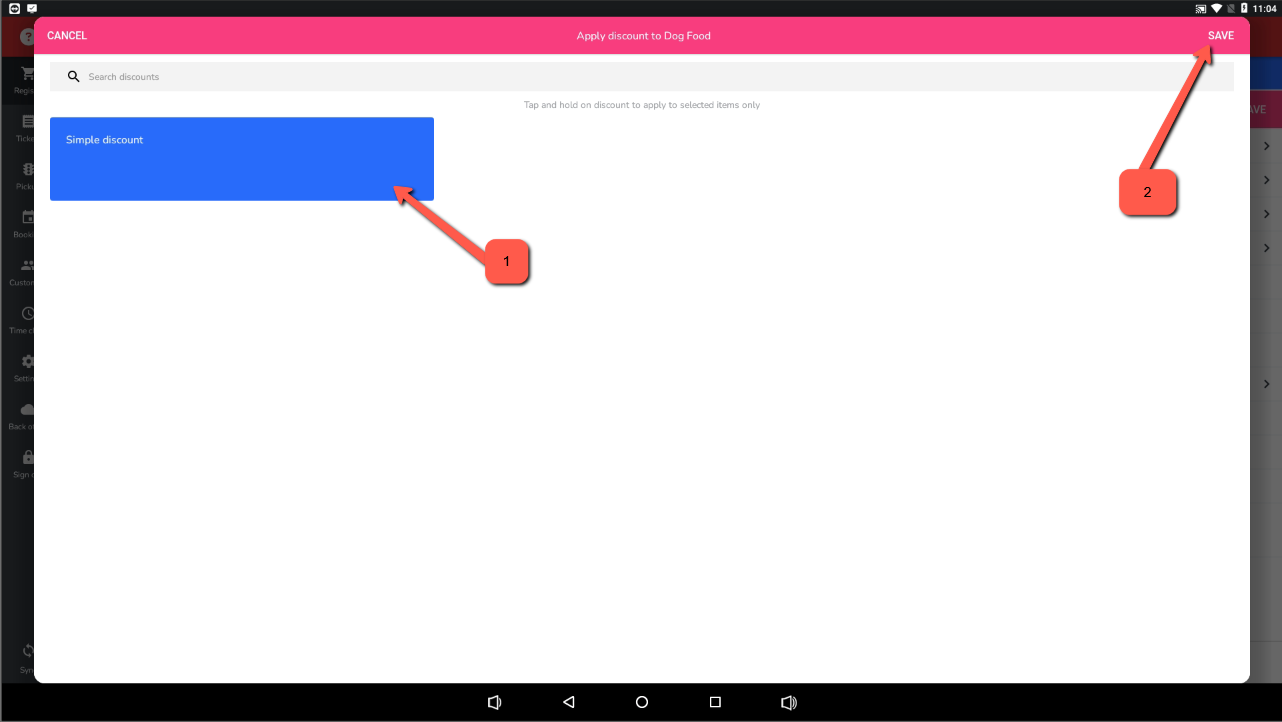Tap the Sync icon in sidebar
Image resolution: width=1282 pixels, height=722 pixels.
pos(27,652)
